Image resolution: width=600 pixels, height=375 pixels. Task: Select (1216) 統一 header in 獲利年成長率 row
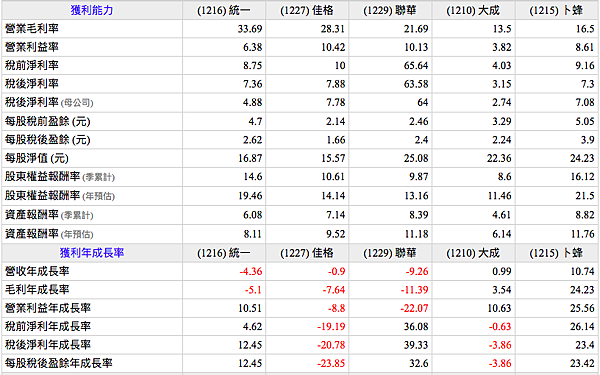pos(224,253)
